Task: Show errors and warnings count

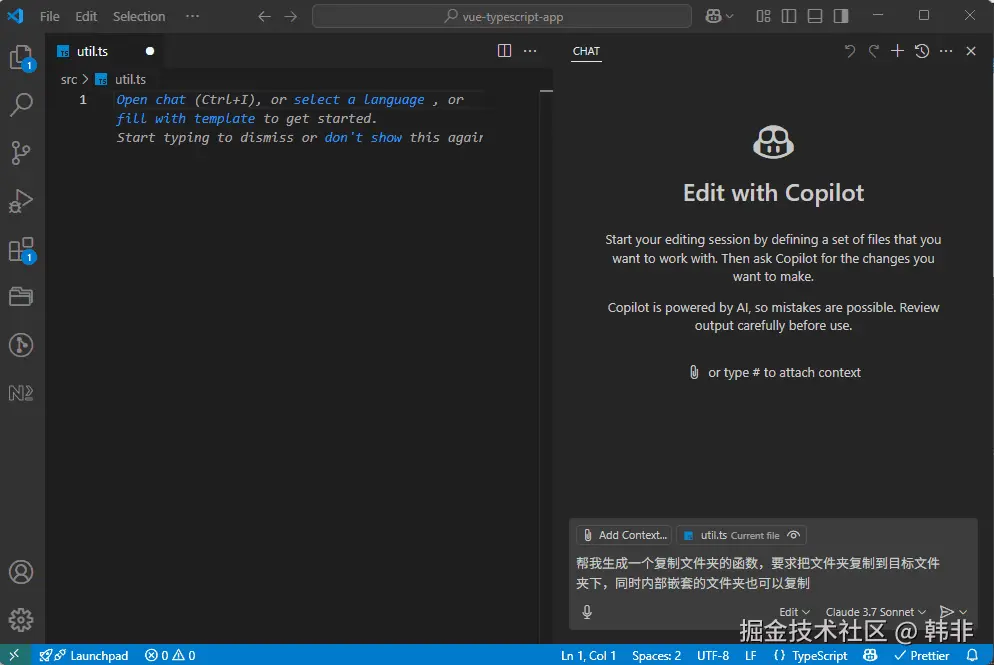Action: click(170, 655)
